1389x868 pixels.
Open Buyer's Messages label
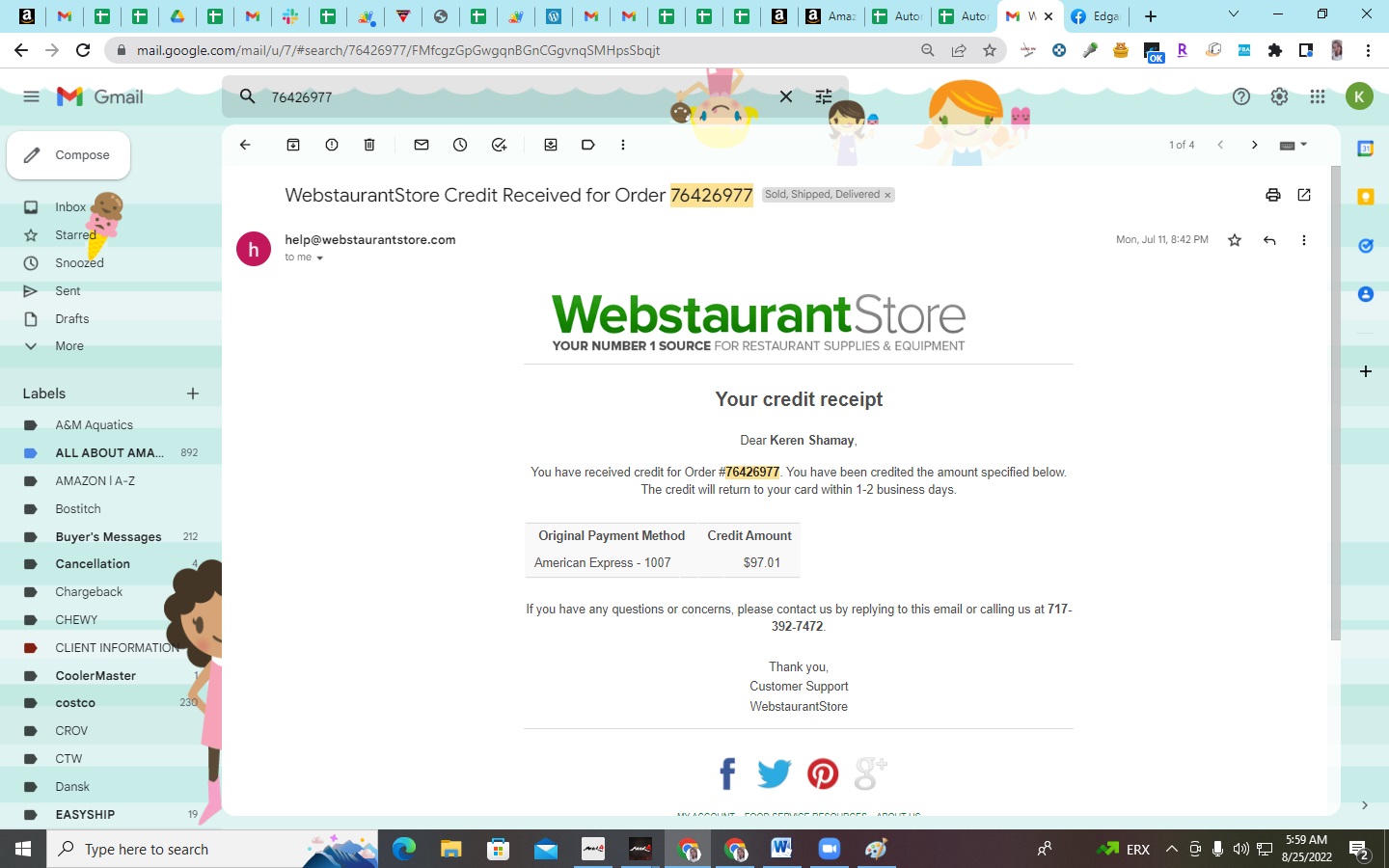click(x=108, y=537)
